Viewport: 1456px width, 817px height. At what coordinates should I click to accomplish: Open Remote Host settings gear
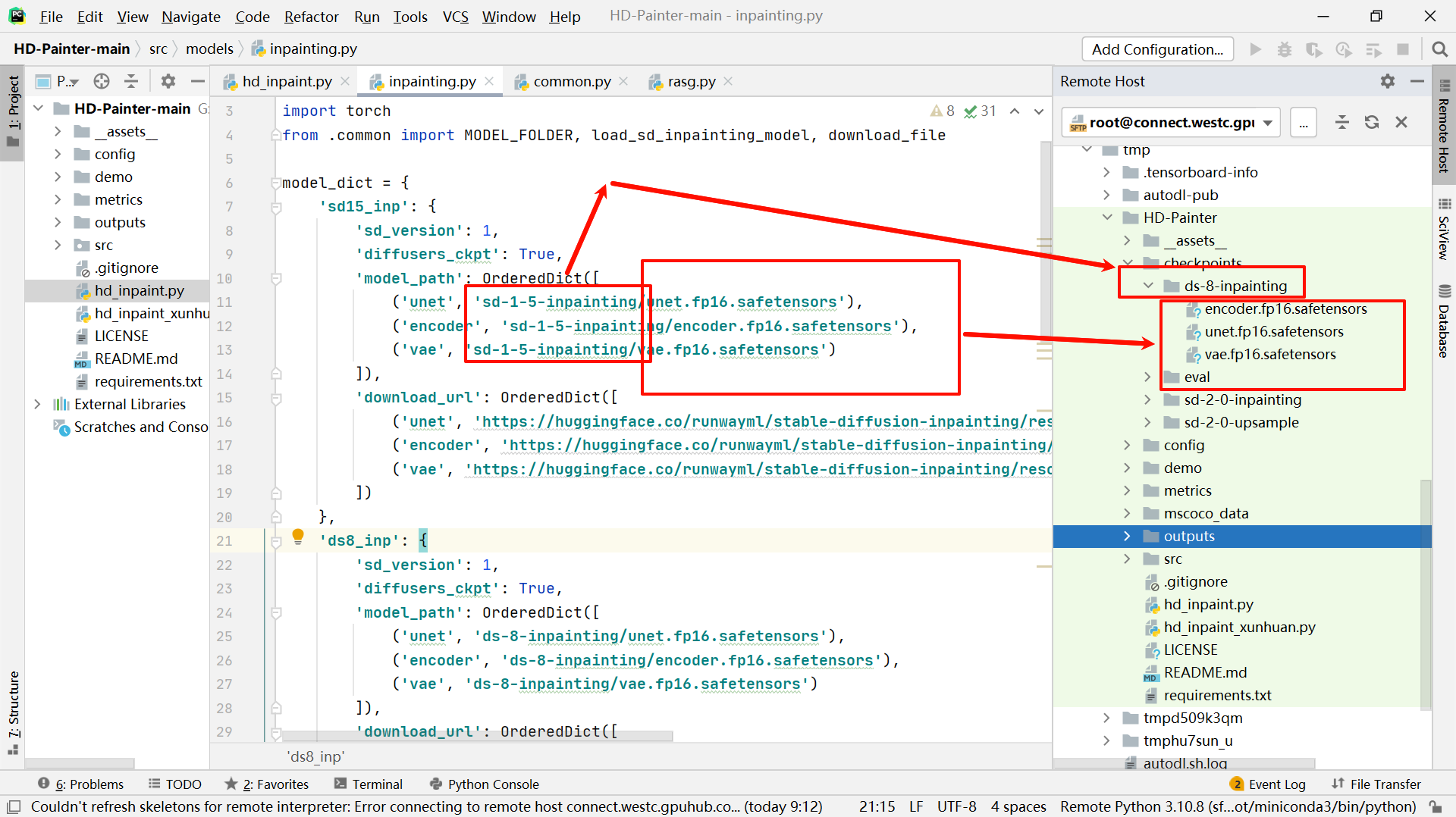pyautogui.click(x=1388, y=81)
